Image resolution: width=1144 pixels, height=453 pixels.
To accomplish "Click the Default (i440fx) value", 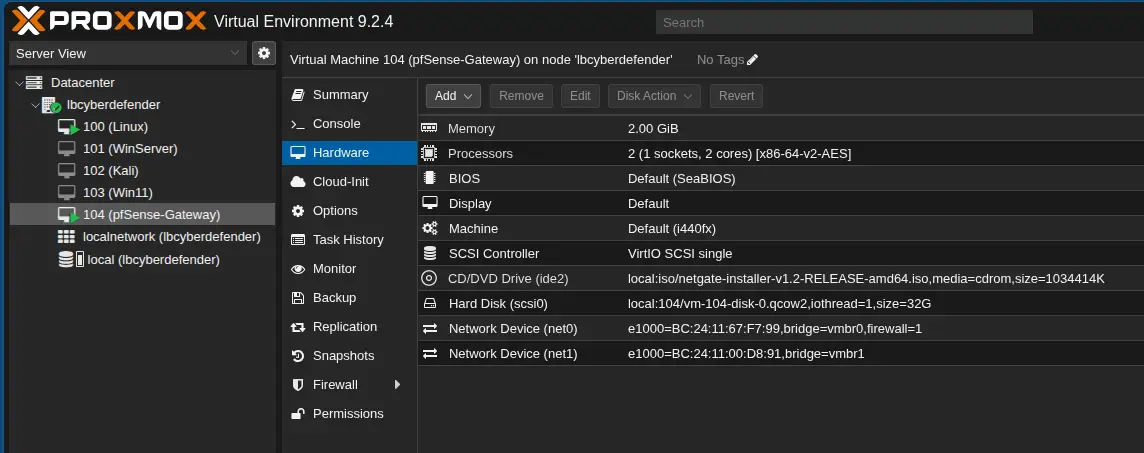I will click(x=672, y=228).
